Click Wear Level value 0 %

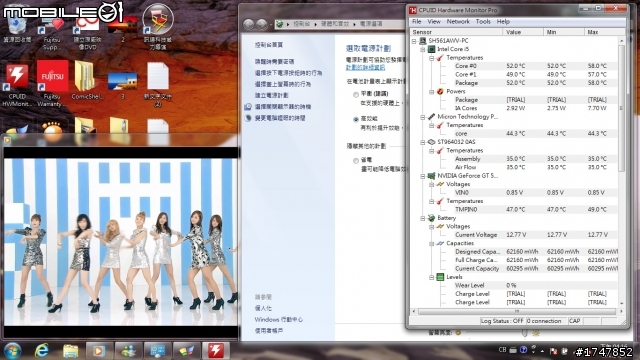point(511,285)
